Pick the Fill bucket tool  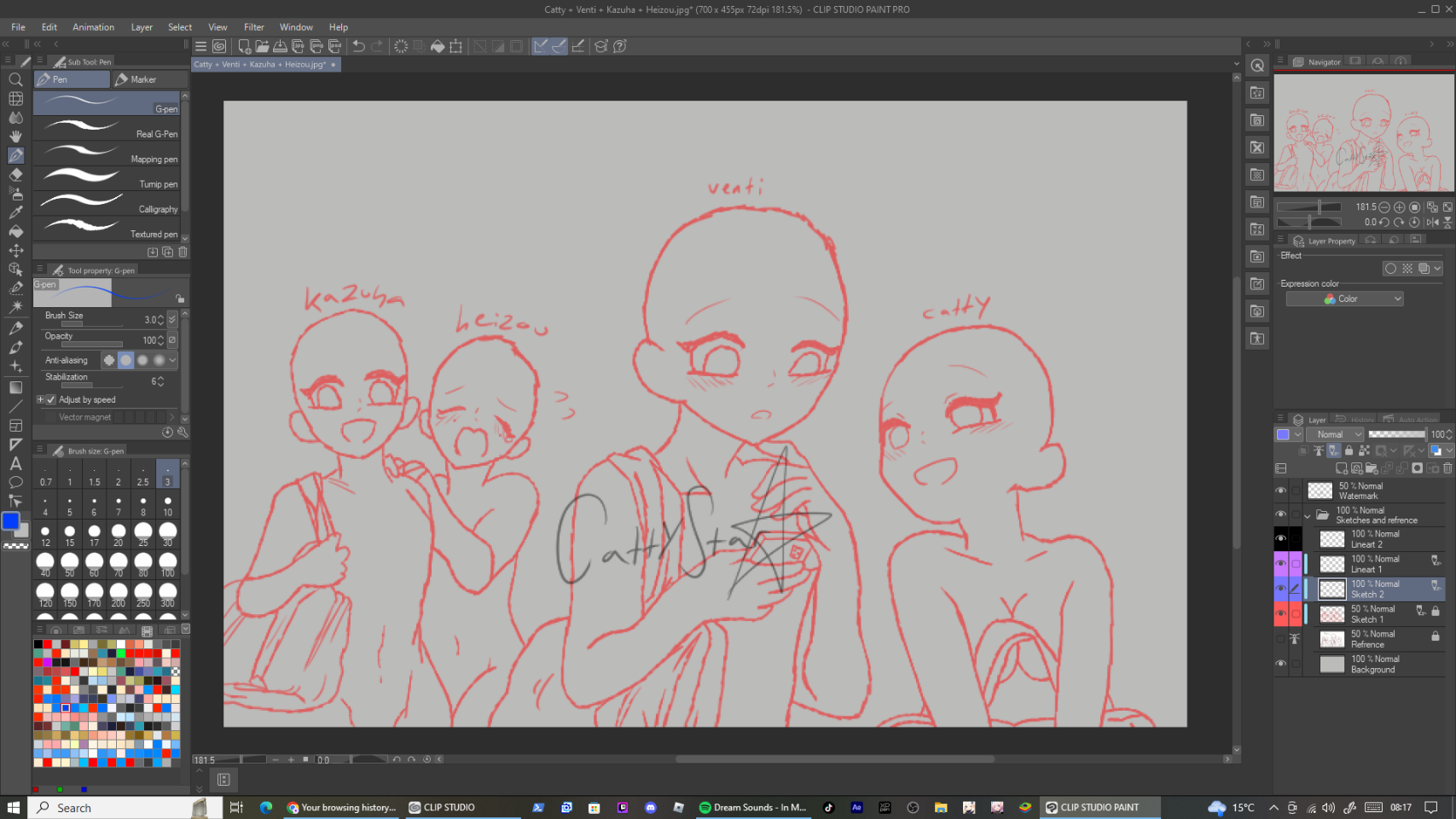pyautogui.click(x=15, y=231)
